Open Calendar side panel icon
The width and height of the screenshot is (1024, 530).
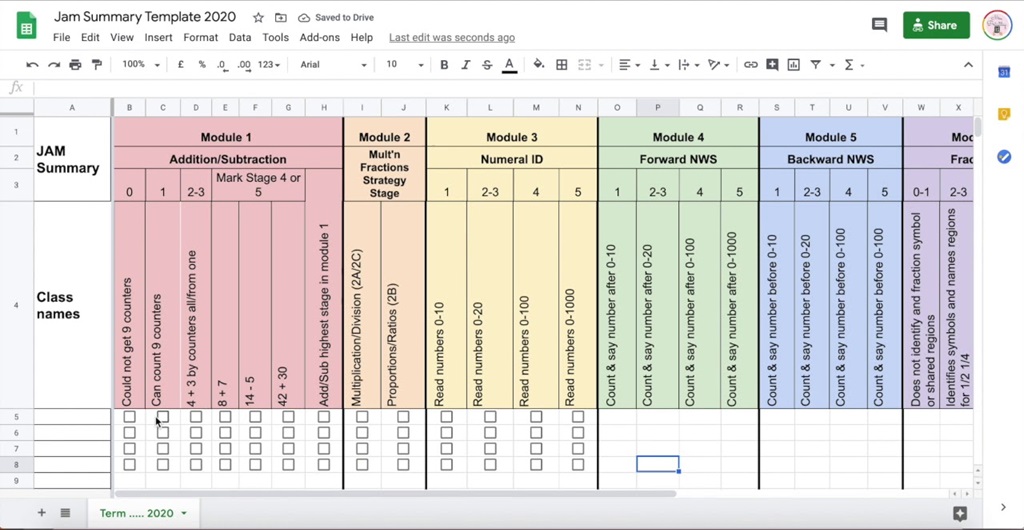tap(1004, 72)
